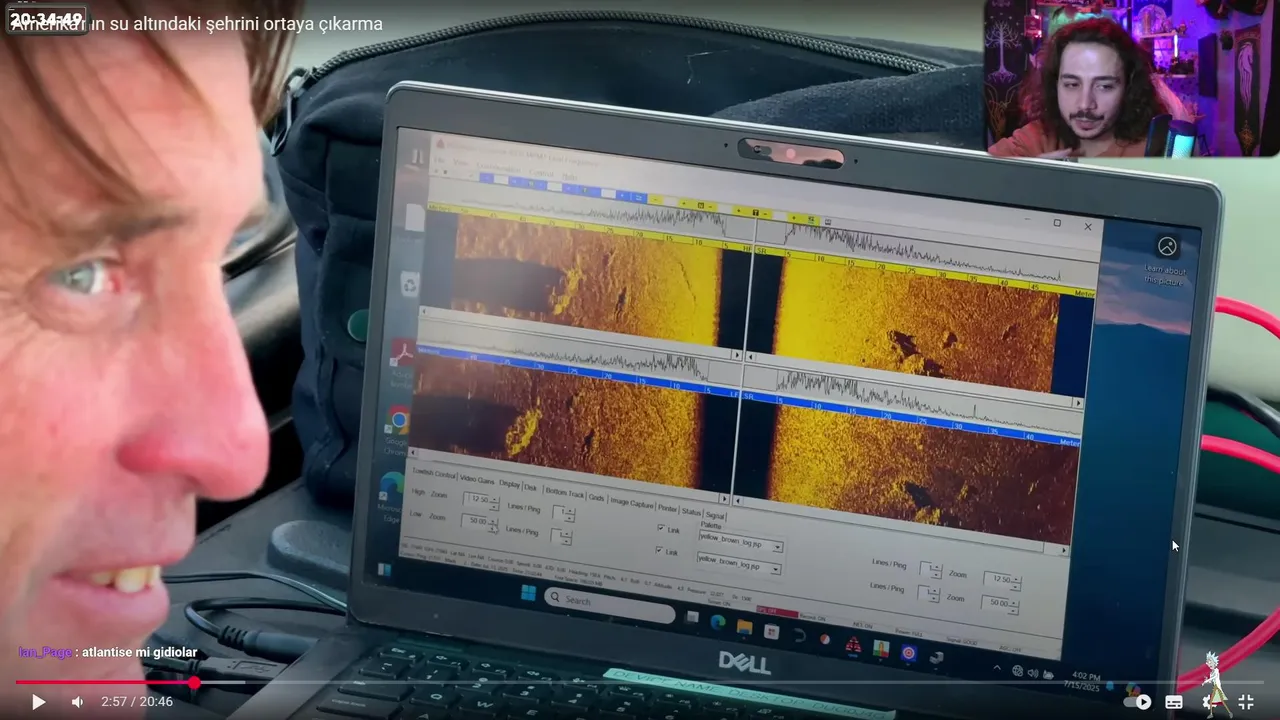Open the video title at top

click(x=197, y=24)
